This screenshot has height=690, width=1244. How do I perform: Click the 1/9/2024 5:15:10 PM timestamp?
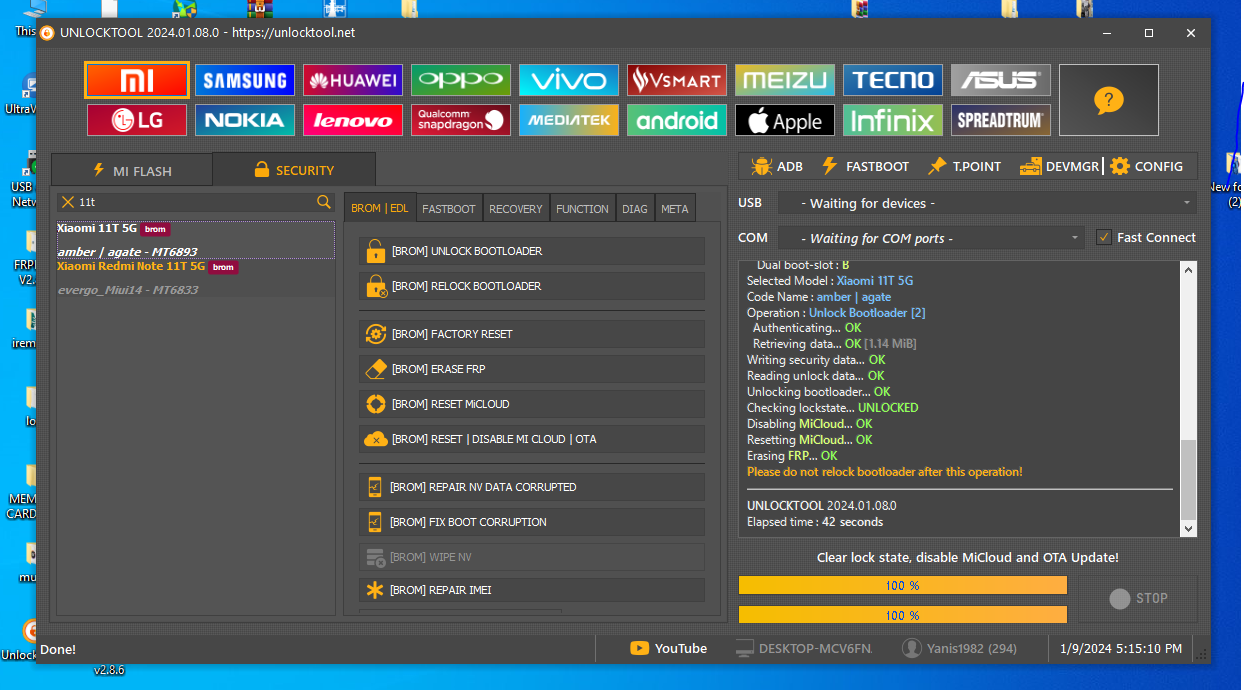1120,649
